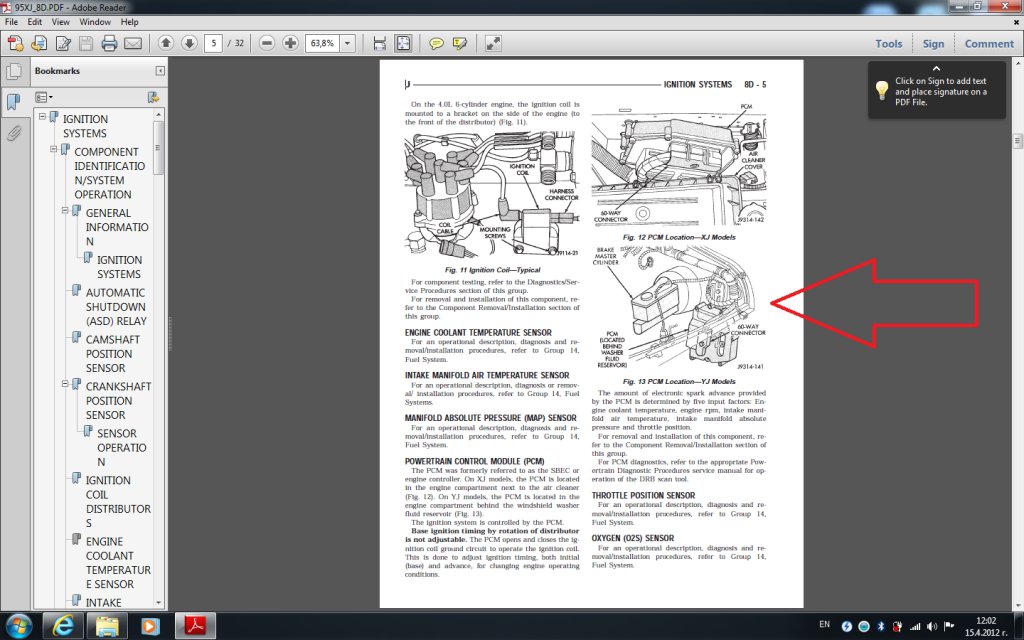Zoom in using the plus button
This screenshot has height=640, width=1024.
click(290, 43)
